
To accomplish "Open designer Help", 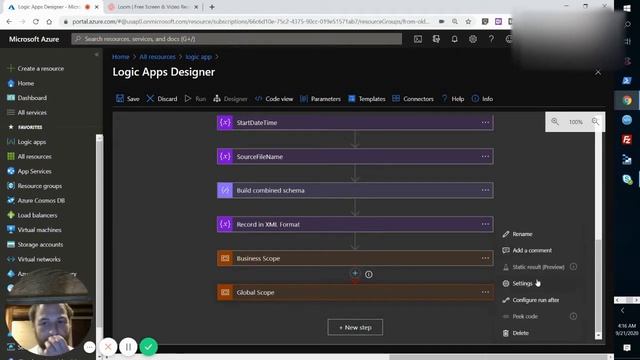I will (x=453, y=99).
